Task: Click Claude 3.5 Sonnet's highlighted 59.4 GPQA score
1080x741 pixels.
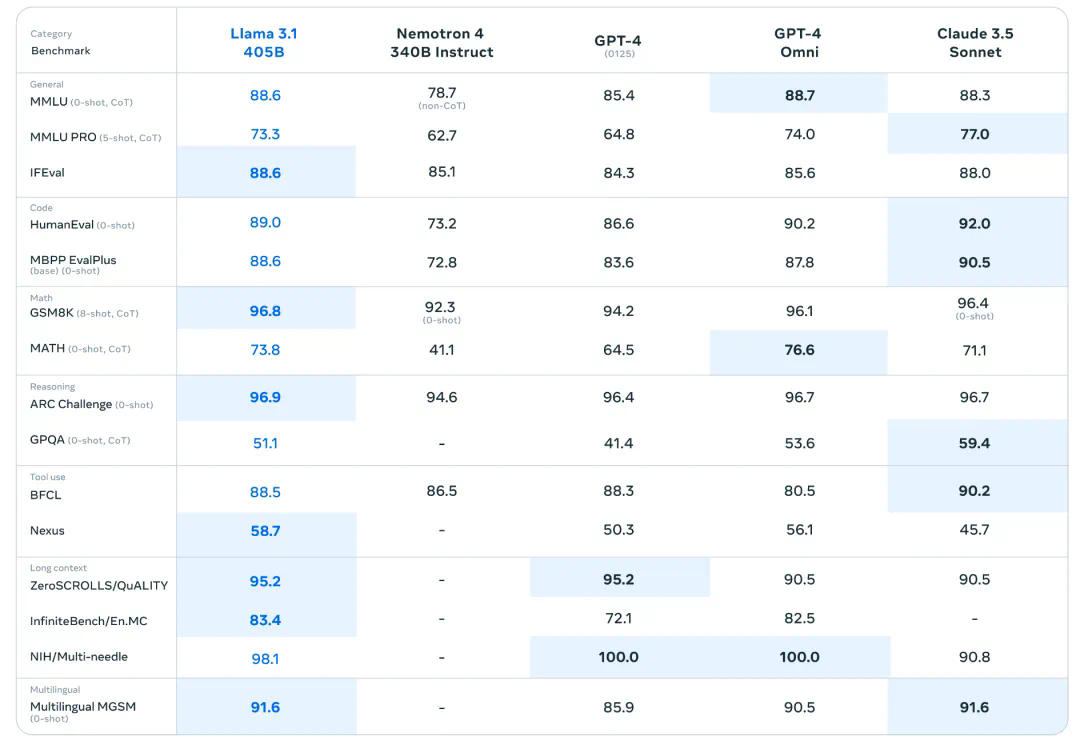Action: 974,443
